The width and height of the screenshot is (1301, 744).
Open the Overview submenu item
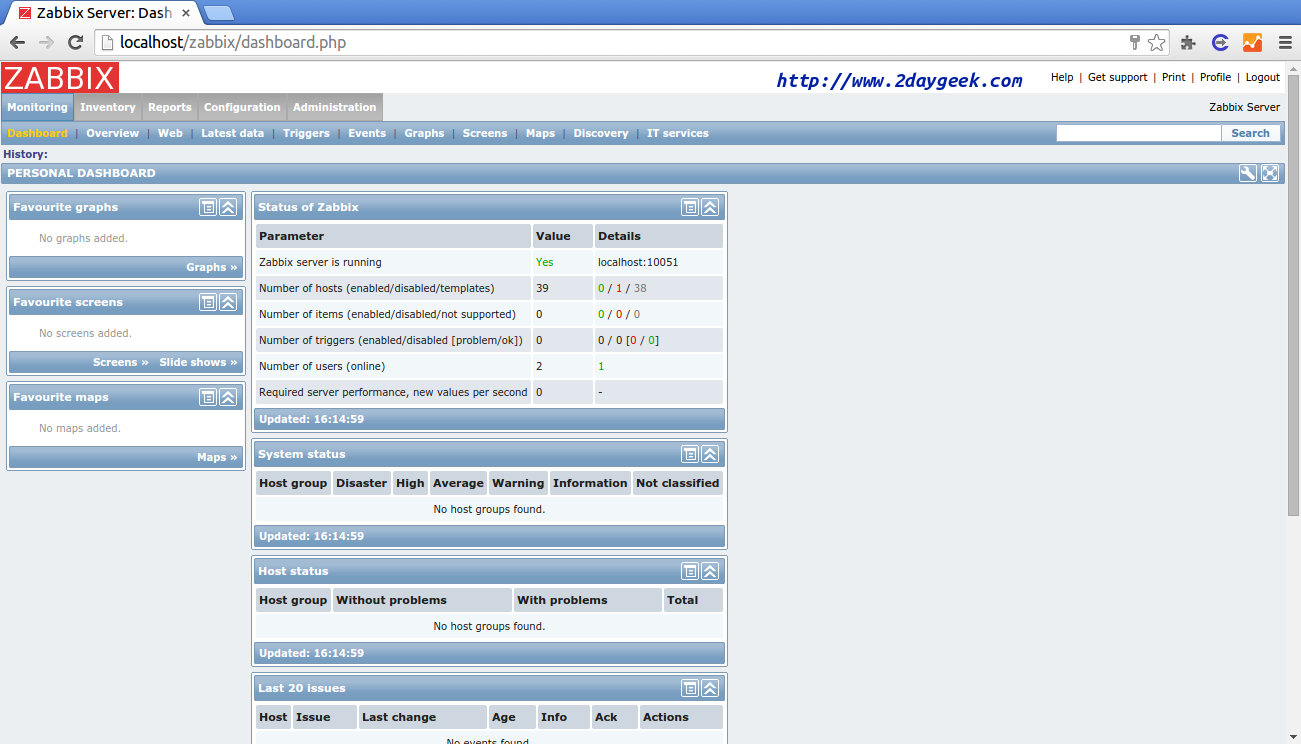coord(112,133)
